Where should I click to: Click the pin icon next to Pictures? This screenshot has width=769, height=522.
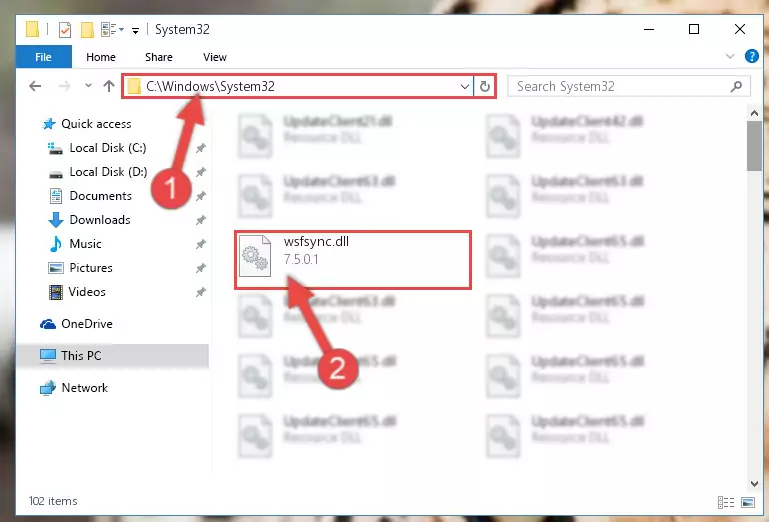(x=201, y=268)
